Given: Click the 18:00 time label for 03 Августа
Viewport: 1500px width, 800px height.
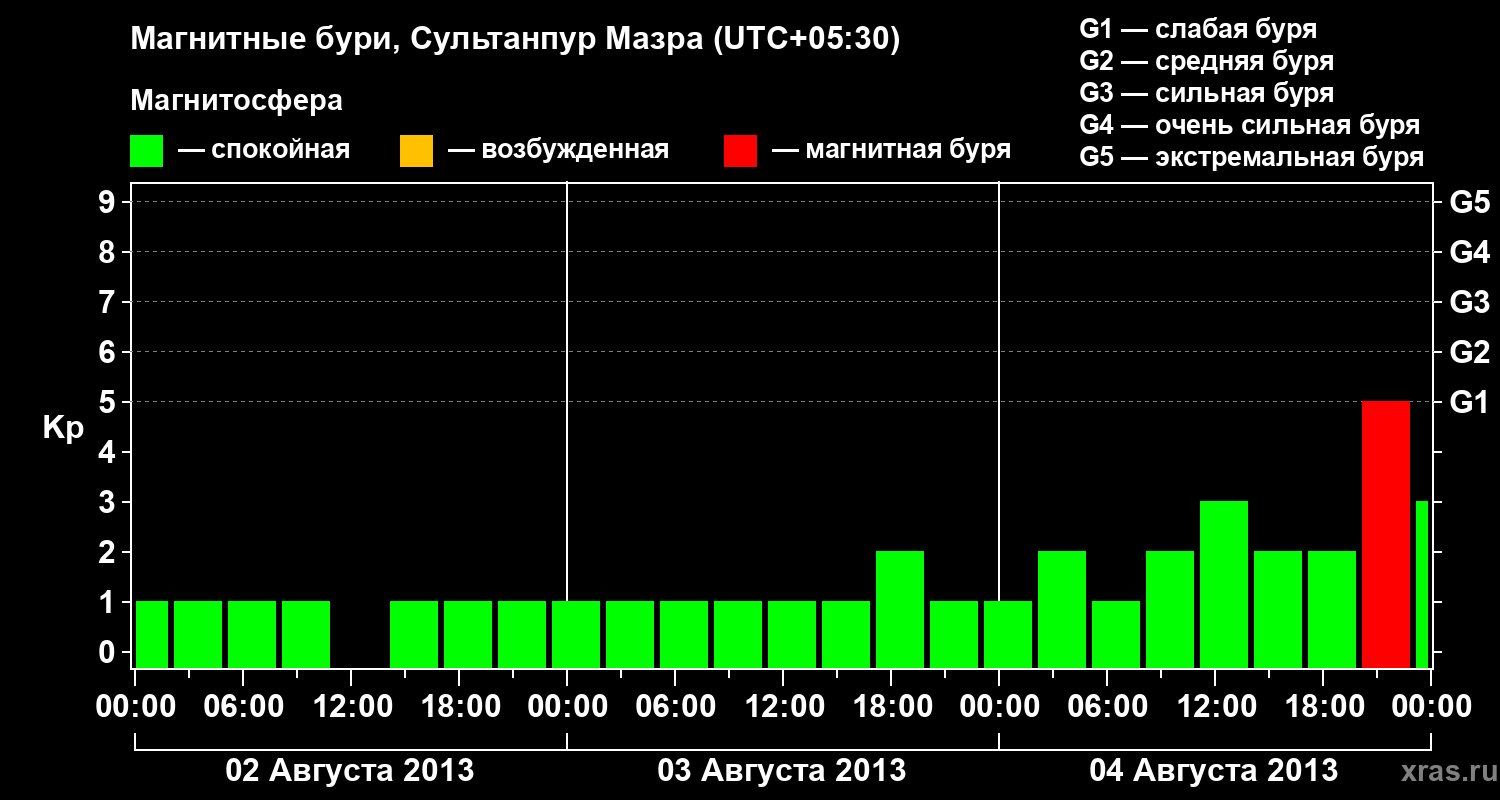Looking at the screenshot, I should click(891, 706).
